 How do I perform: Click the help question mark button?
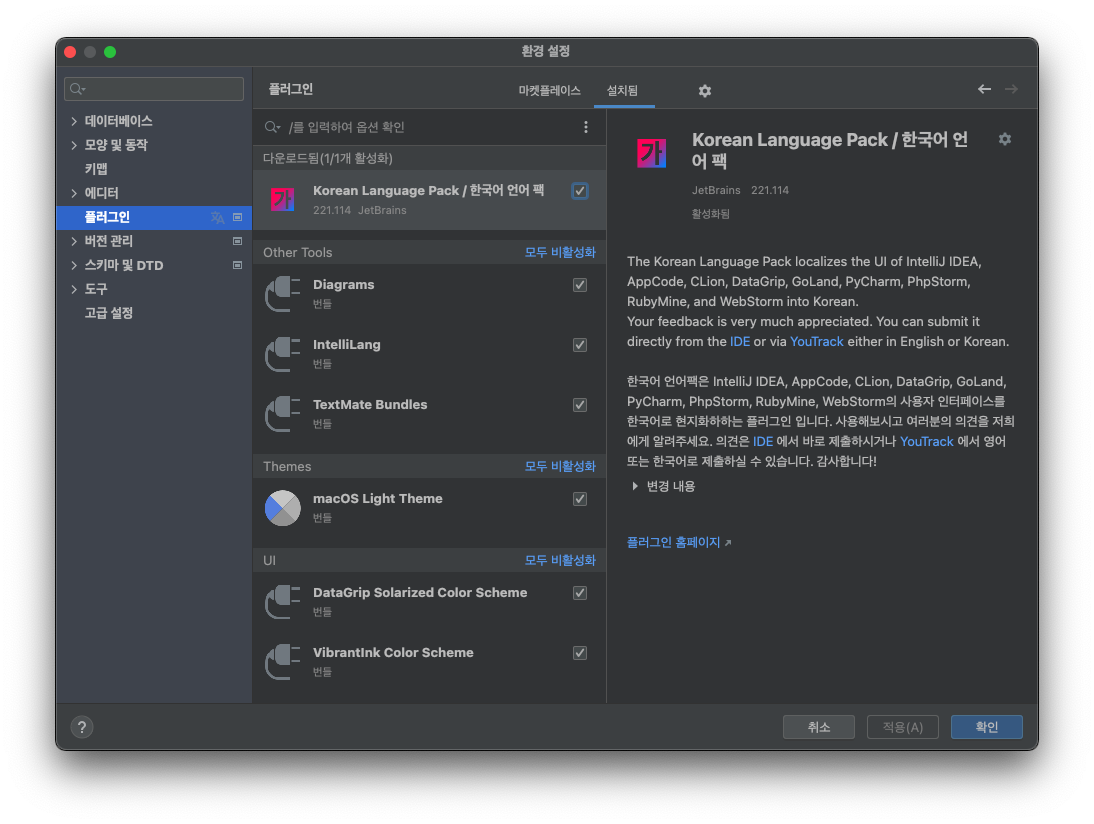82,727
